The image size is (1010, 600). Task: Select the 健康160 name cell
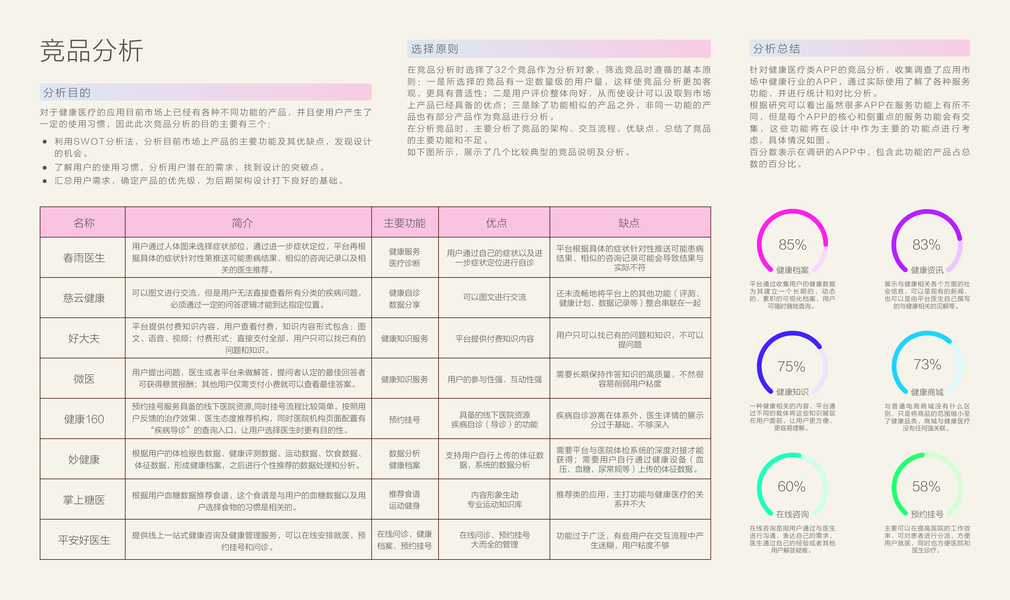[x=83, y=419]
